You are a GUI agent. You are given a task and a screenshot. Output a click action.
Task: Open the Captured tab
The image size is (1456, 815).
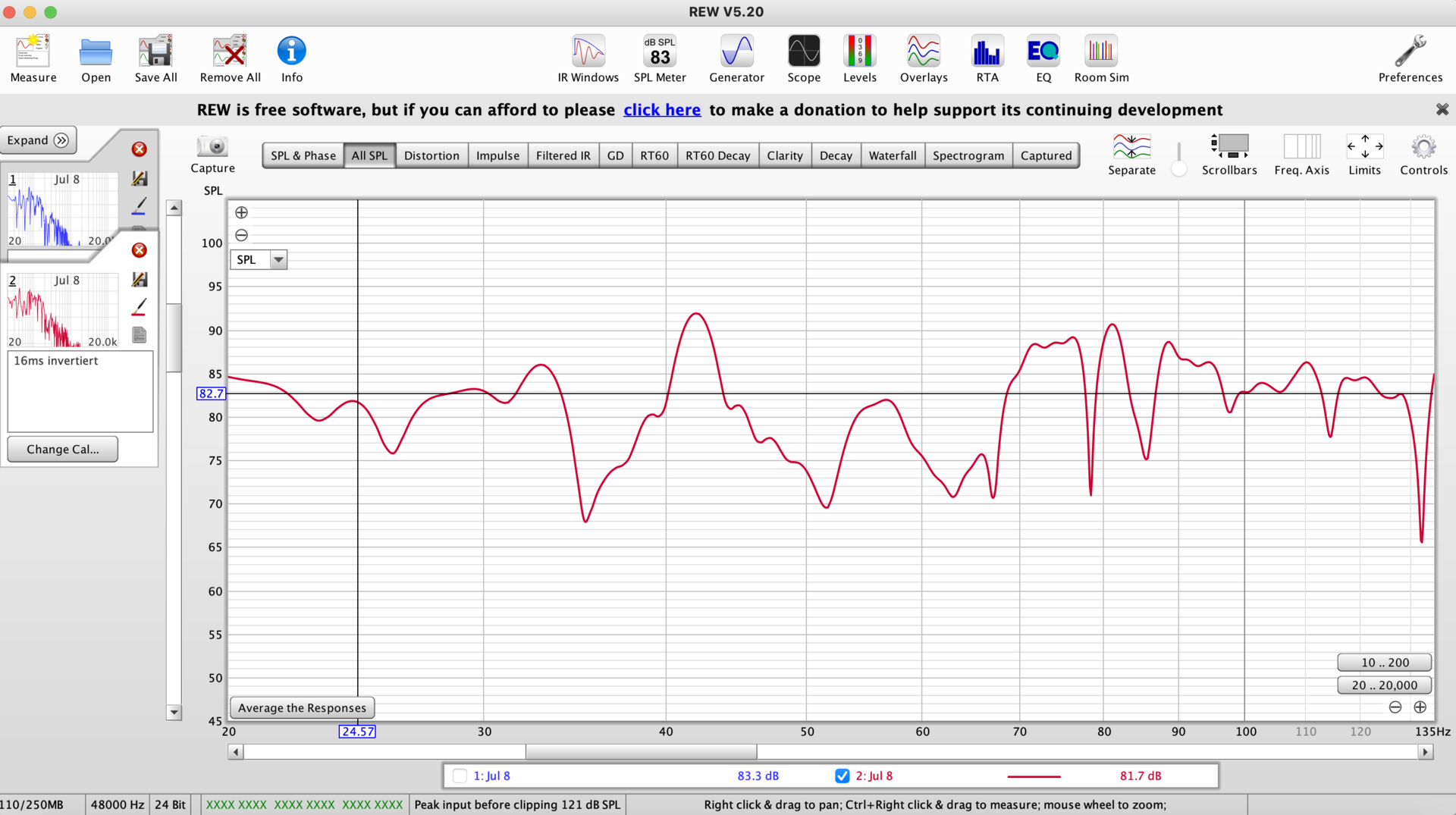click(x=1046, y=155)
